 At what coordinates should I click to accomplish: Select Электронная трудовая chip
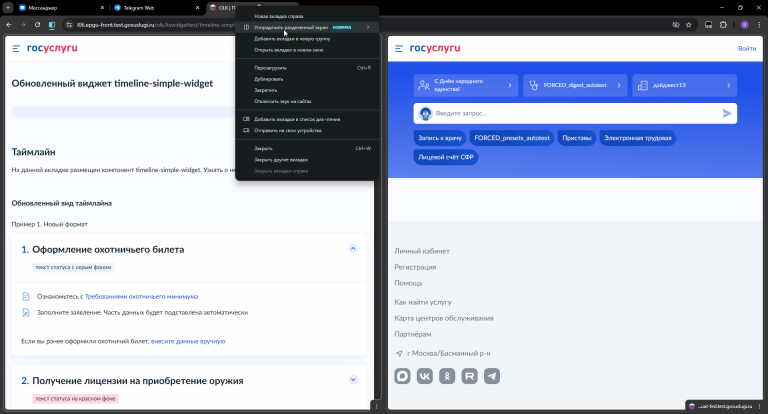638,138
